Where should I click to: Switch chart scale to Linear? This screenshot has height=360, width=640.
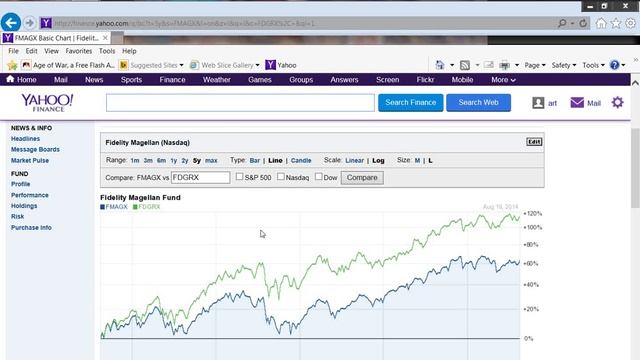354,160
